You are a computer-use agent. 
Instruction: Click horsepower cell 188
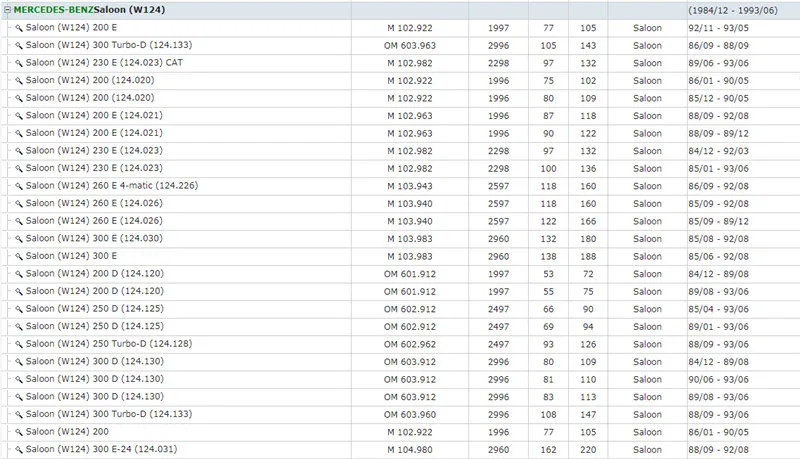588,257
